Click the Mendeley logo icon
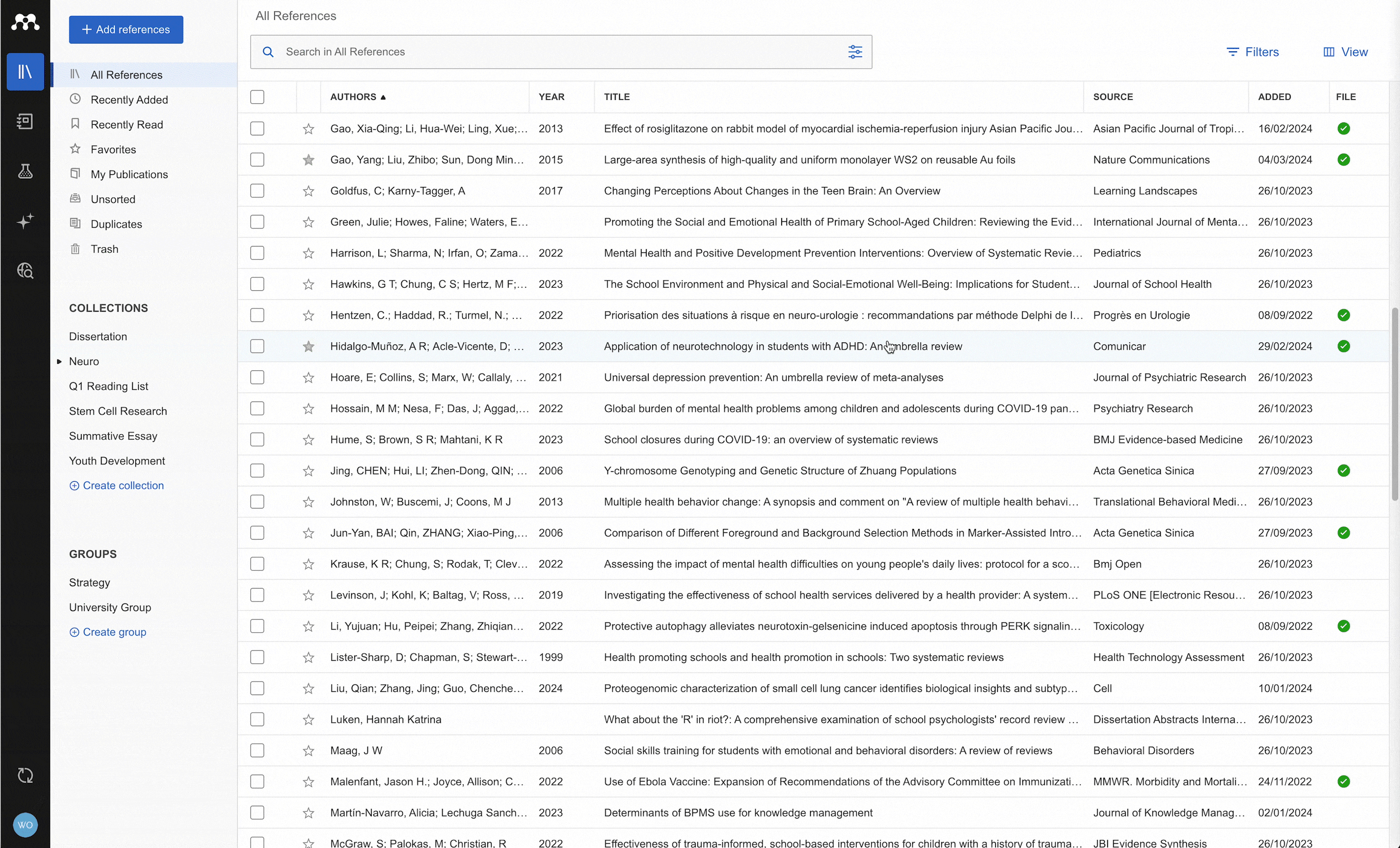 [25, 22]
